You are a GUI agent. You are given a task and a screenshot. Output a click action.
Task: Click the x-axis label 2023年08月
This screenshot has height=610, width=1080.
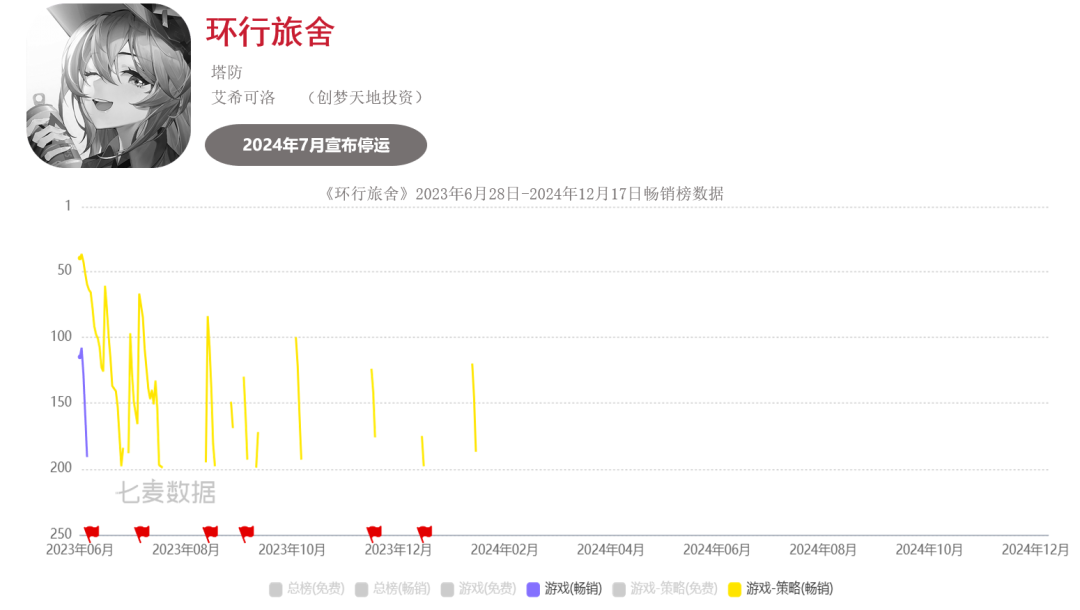tap(186, 549)
